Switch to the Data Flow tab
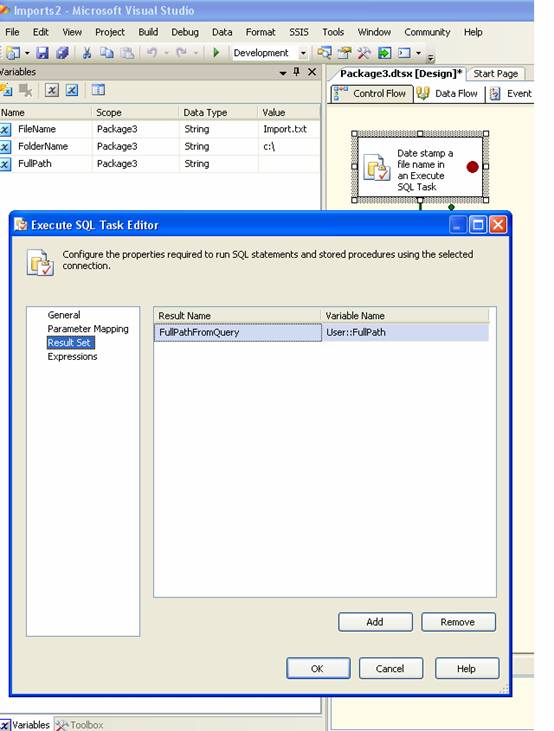Viewport: 554px width, 731px height. (449, 94)
